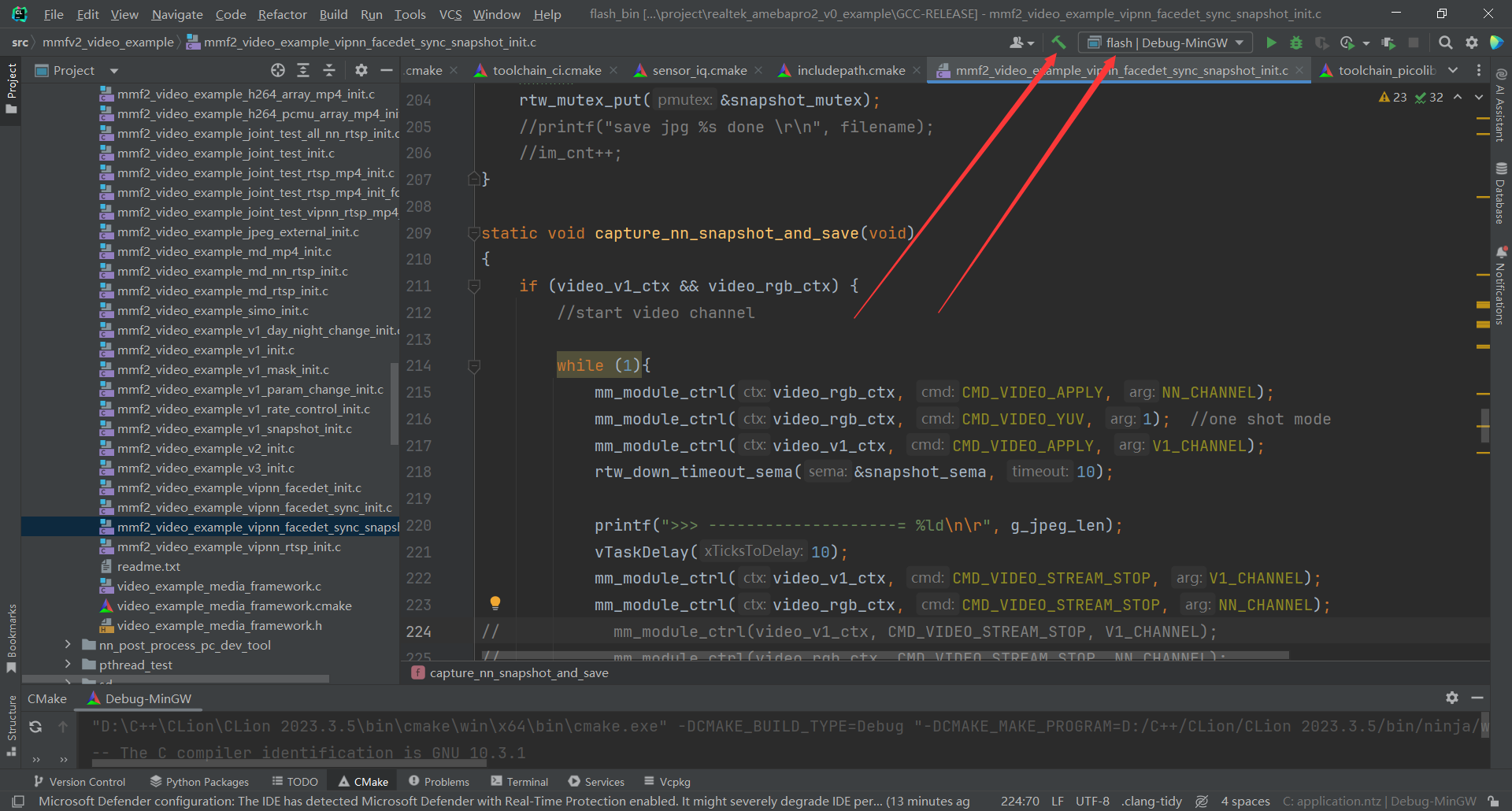Show the hidden editor tabs dropdown
Image resolution: width=1512 pixels, height=811 pixels.
tap(1453, 70)
